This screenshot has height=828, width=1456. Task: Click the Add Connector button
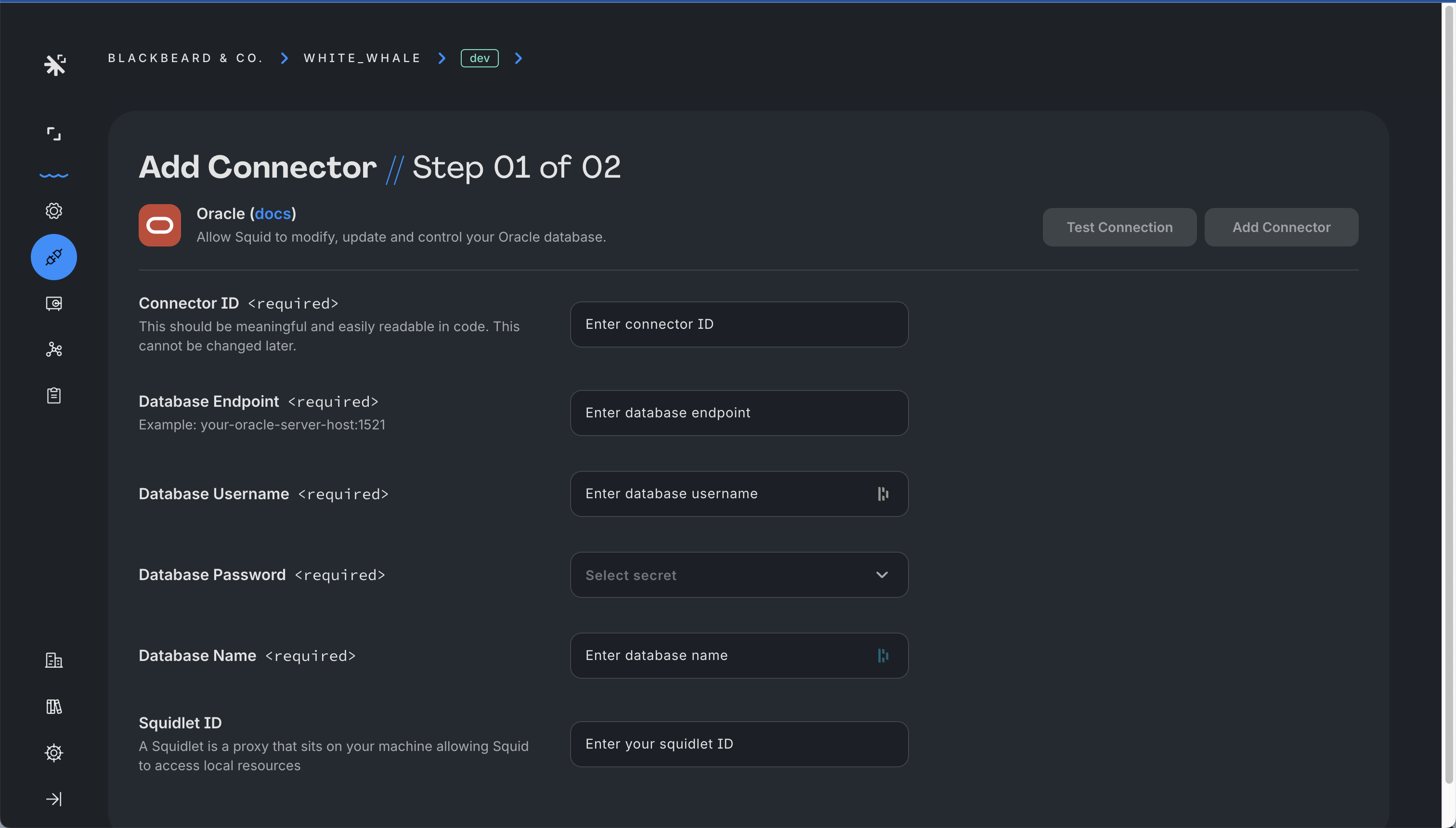click(x=1281, y=227)
